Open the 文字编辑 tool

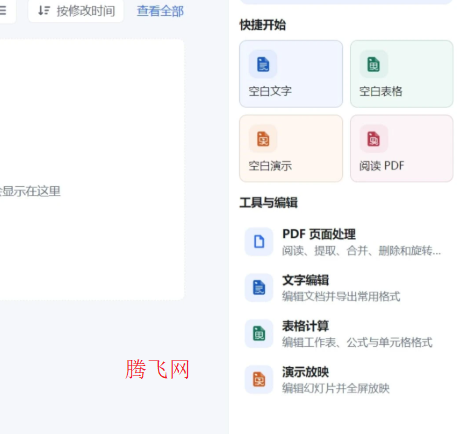pos(346,288)
